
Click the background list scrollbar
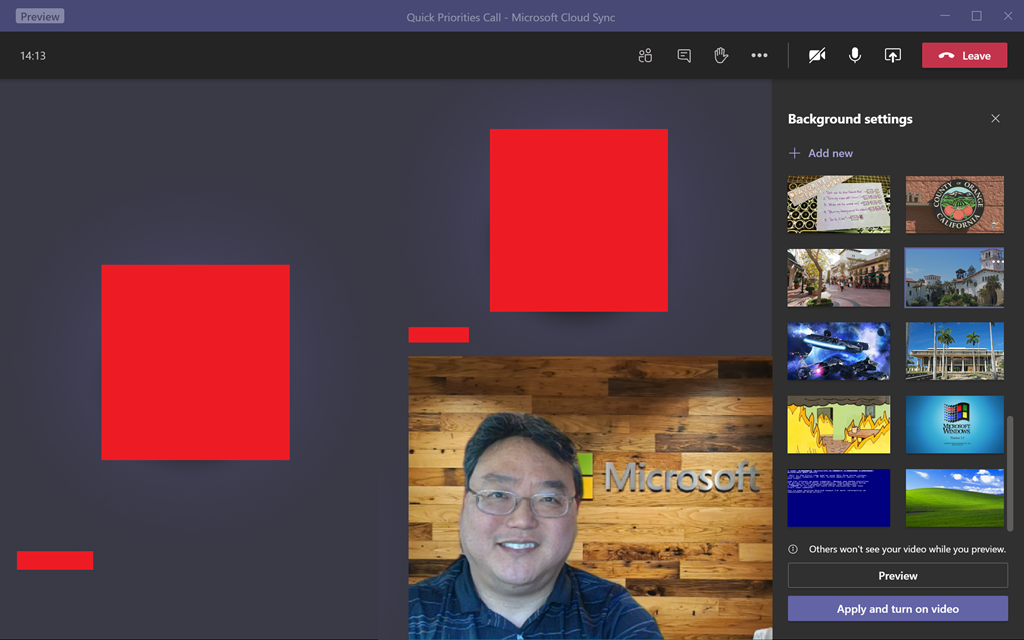pos(1009,470)
